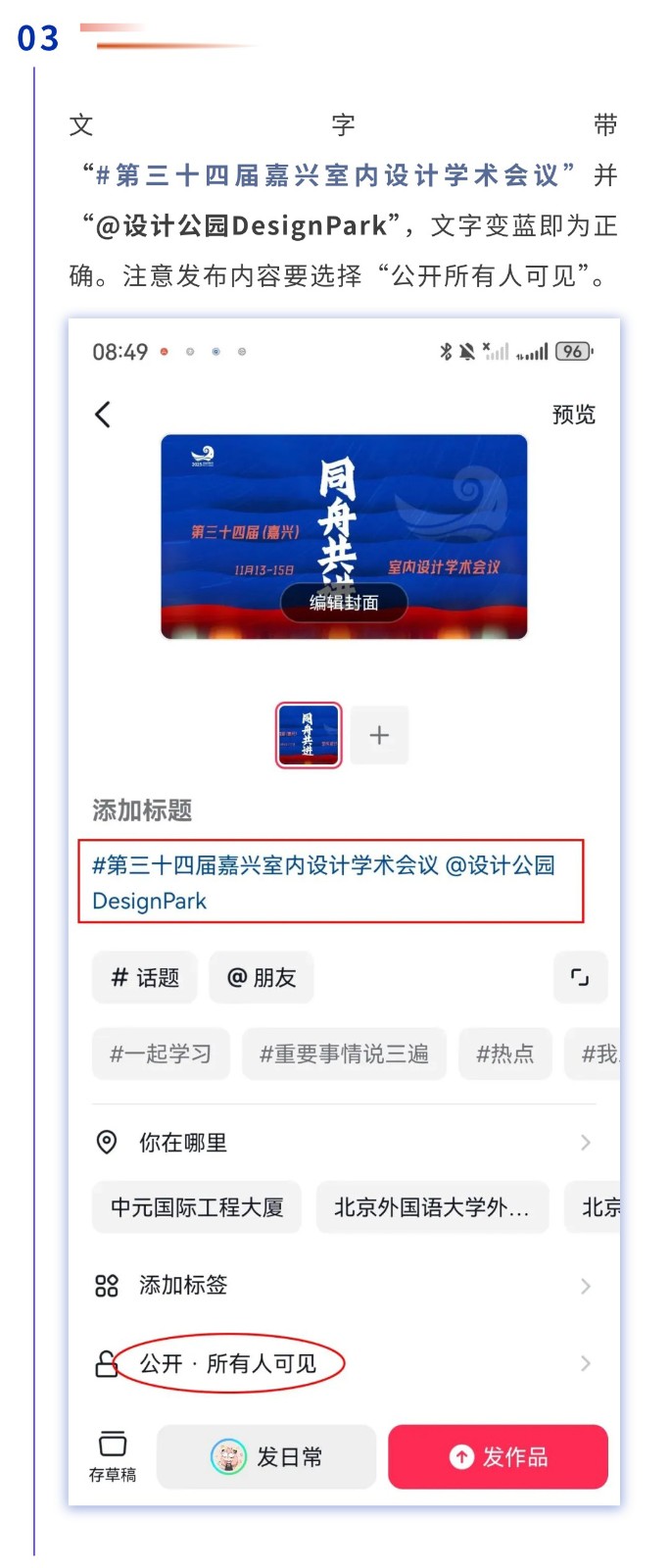This screenshot has height=1568, width=670.
Task: Select the cover image thumbnail
Action: tap(309, 735)
